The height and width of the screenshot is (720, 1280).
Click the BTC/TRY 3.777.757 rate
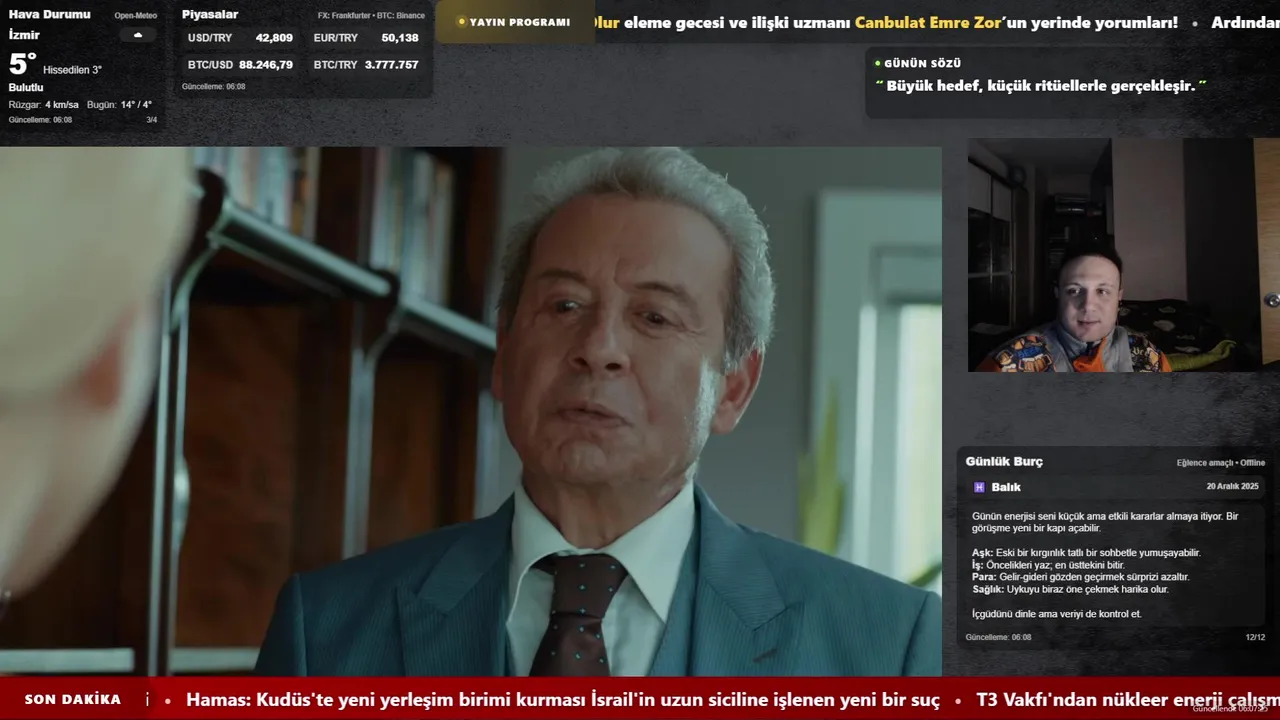coord(366,65)
